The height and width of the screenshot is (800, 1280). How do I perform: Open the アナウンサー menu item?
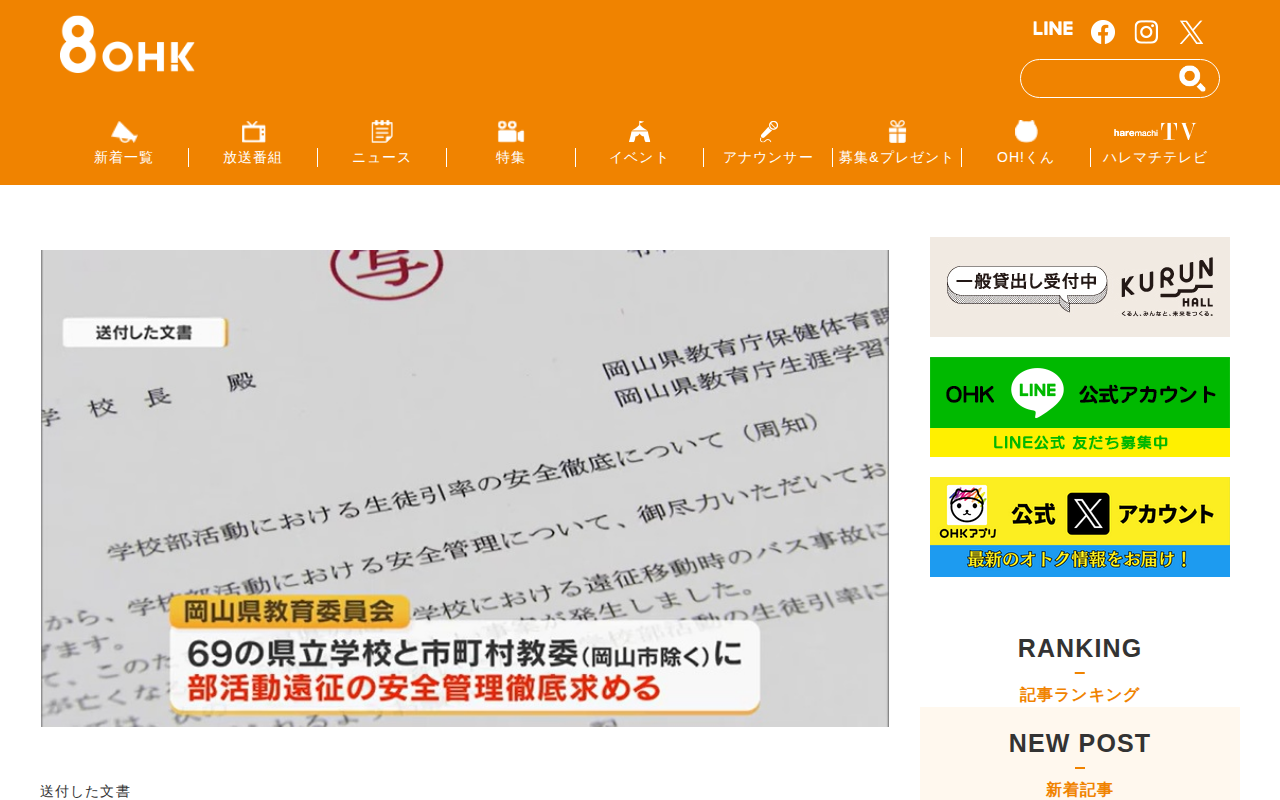point(768,158)
